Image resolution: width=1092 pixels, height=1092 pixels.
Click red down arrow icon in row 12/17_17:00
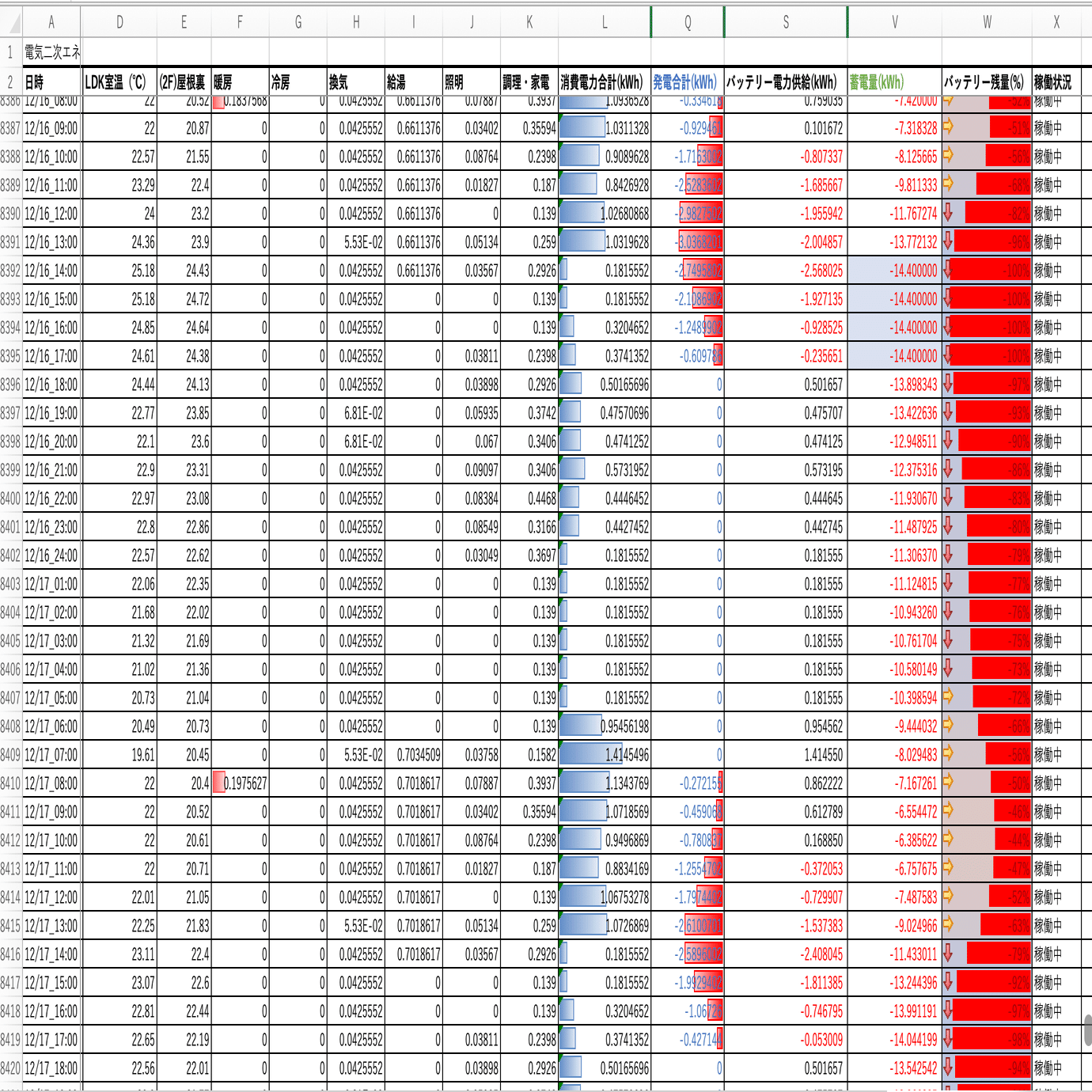(948, 1037)
